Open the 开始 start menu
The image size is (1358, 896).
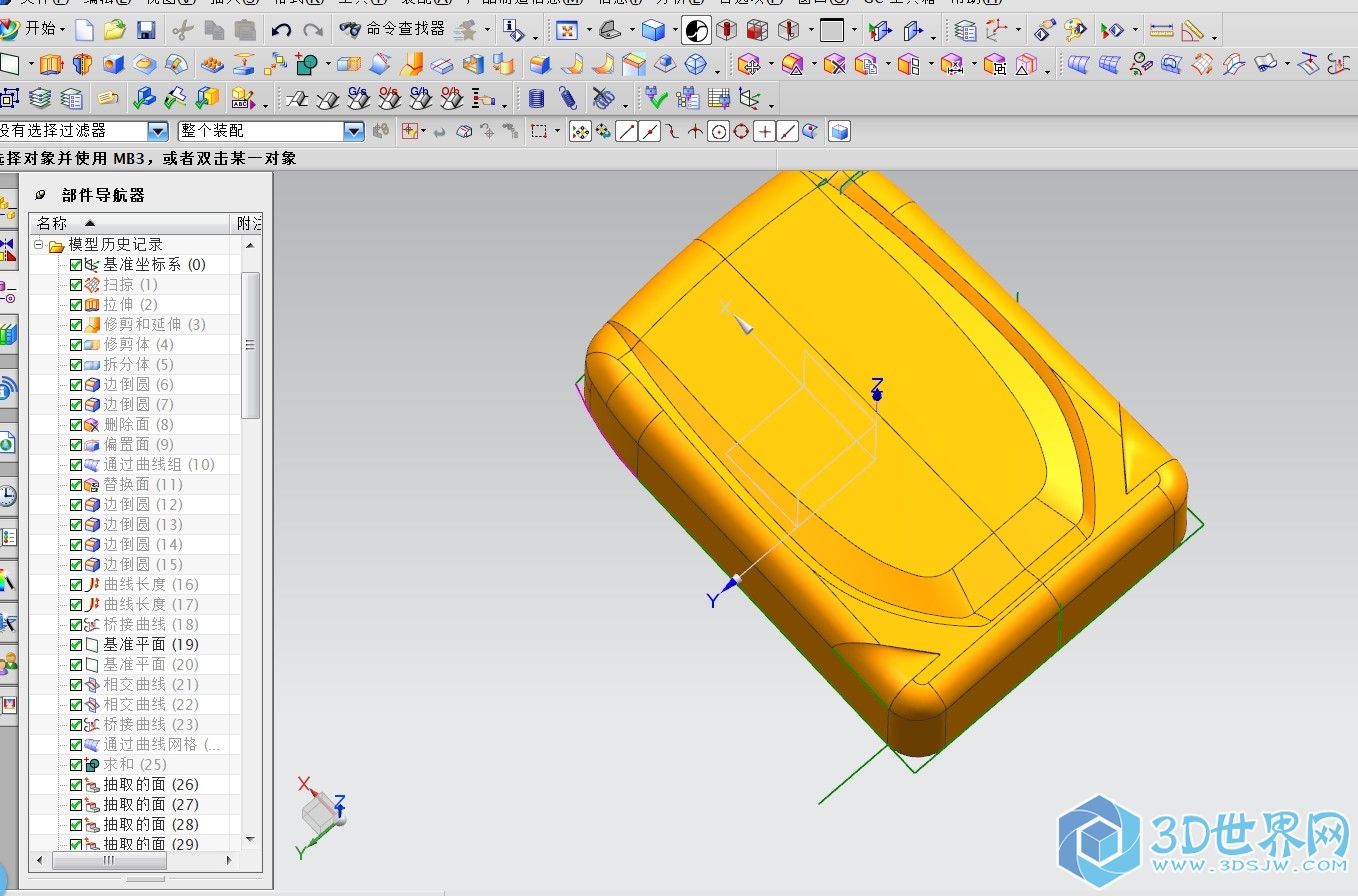[33, 30]
